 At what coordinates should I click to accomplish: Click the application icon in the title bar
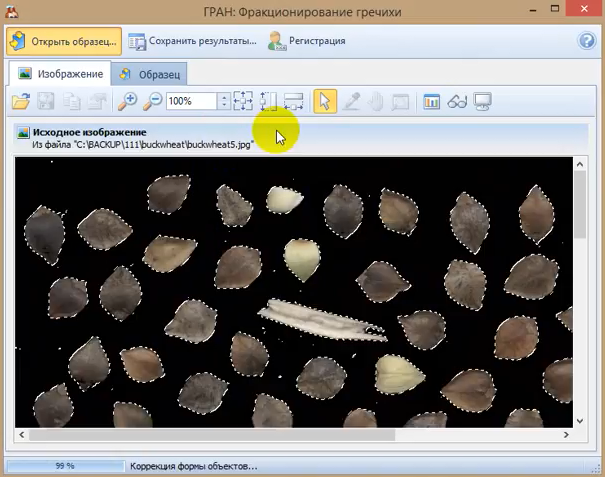point(12,11)
